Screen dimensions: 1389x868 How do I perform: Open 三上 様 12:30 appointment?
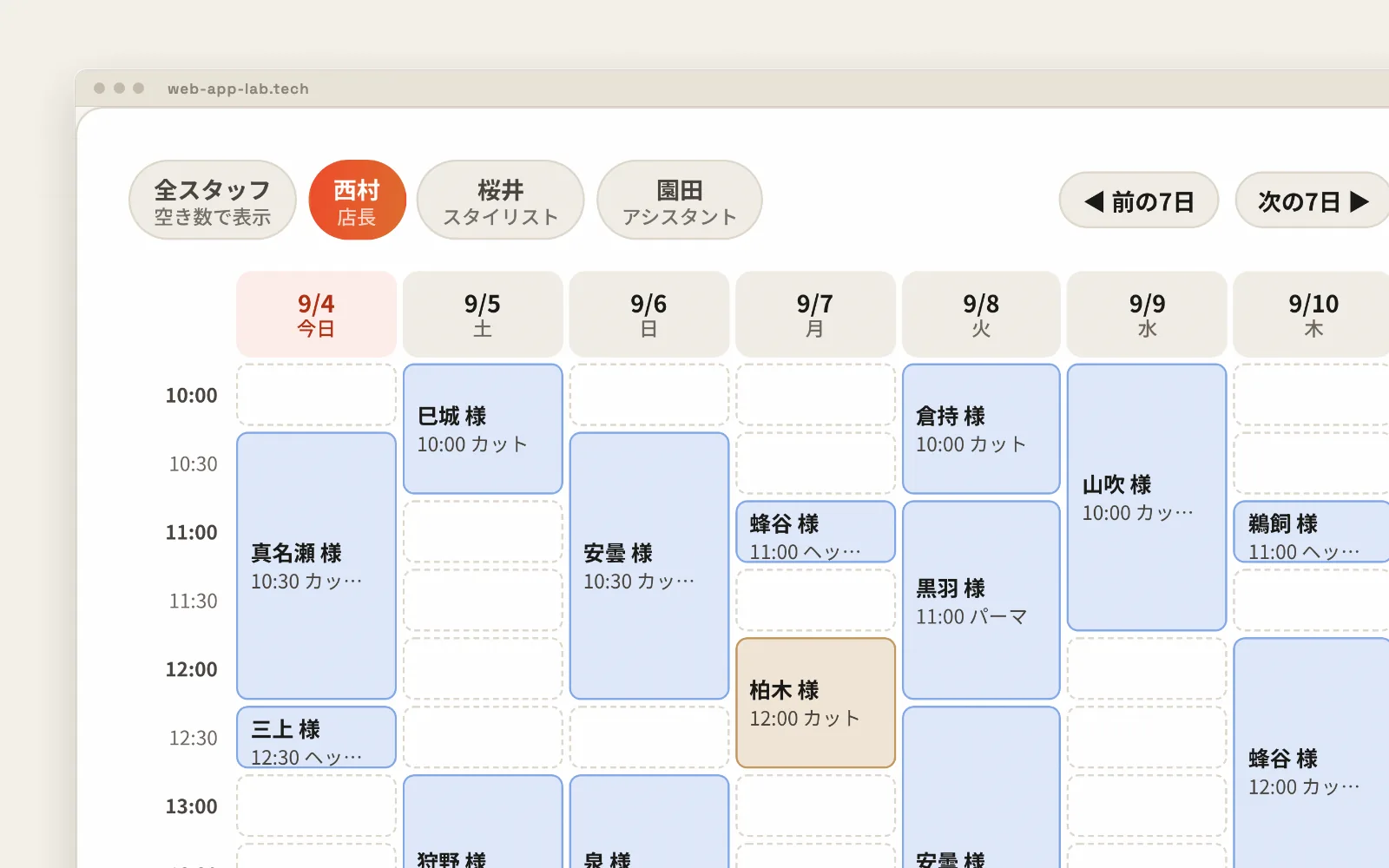[x=316, y=738]
